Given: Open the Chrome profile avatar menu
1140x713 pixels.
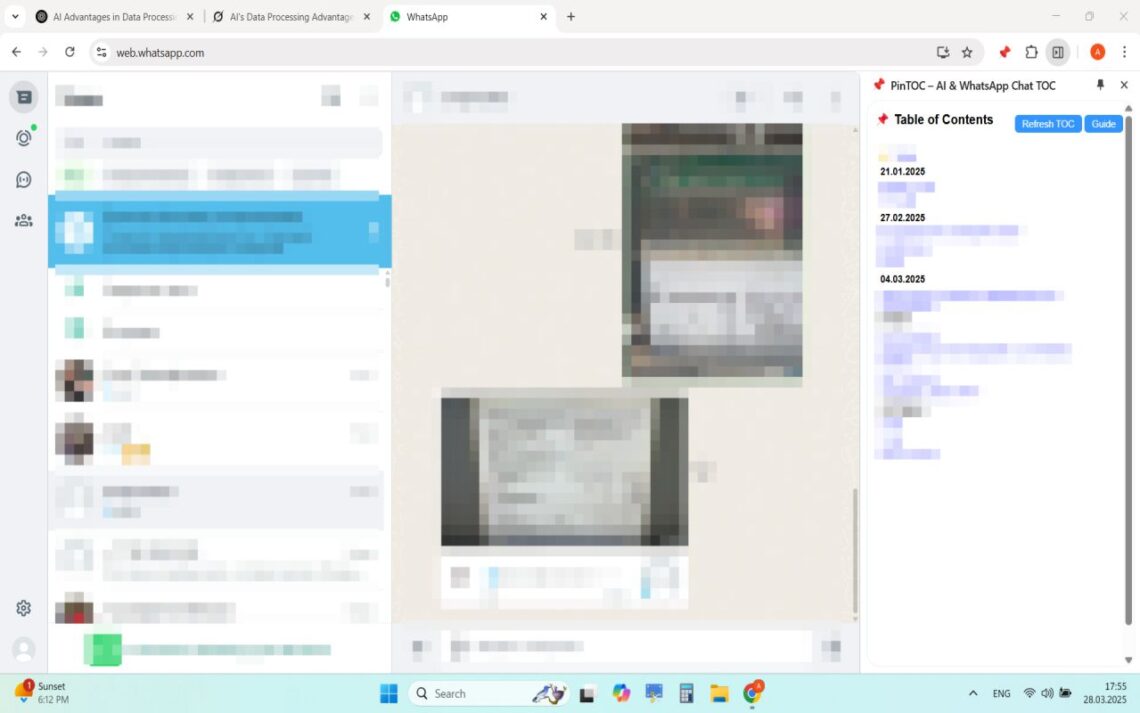Looking at the screenshot, I should click(x=1097, y=51).
